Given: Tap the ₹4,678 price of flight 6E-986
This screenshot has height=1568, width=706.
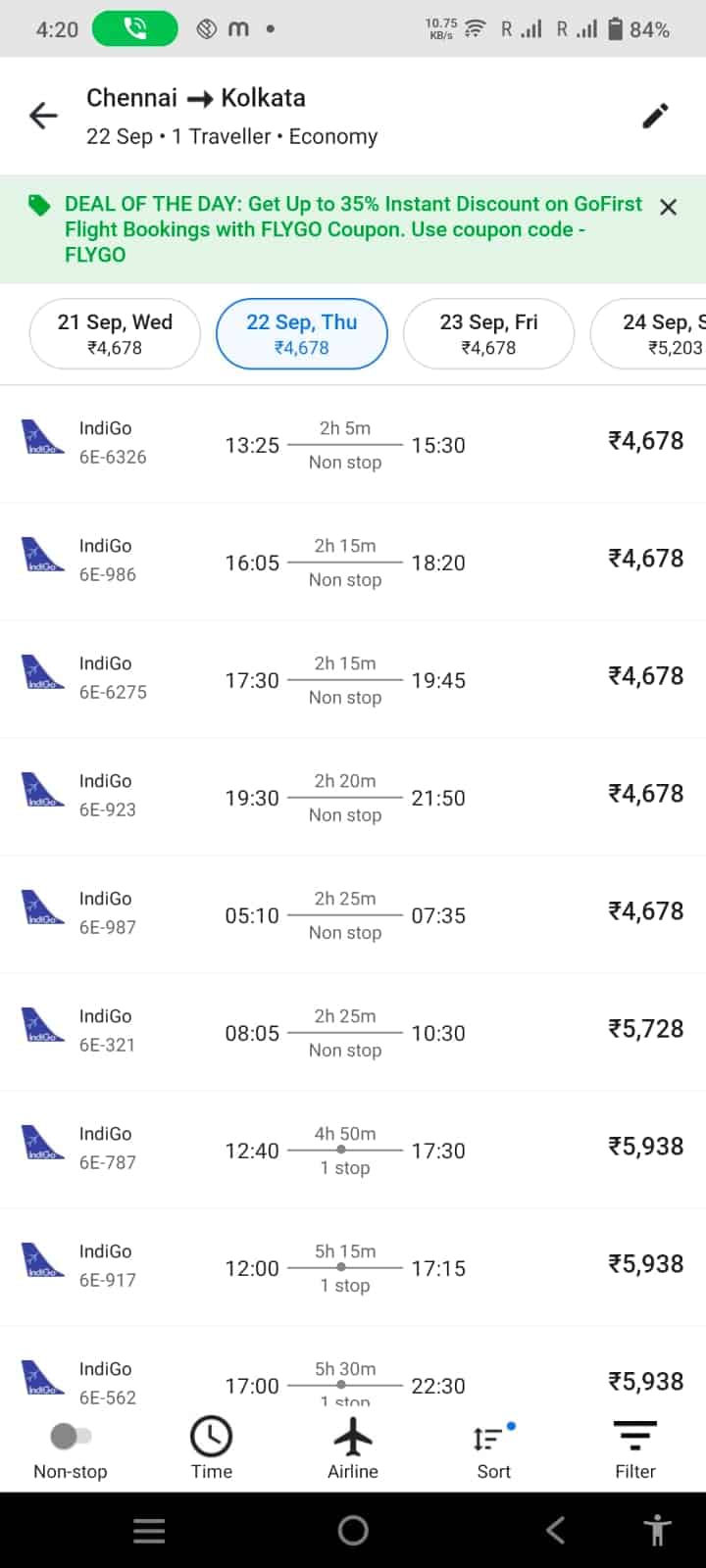Looking at the screenshot, I should tap(645, 559).
